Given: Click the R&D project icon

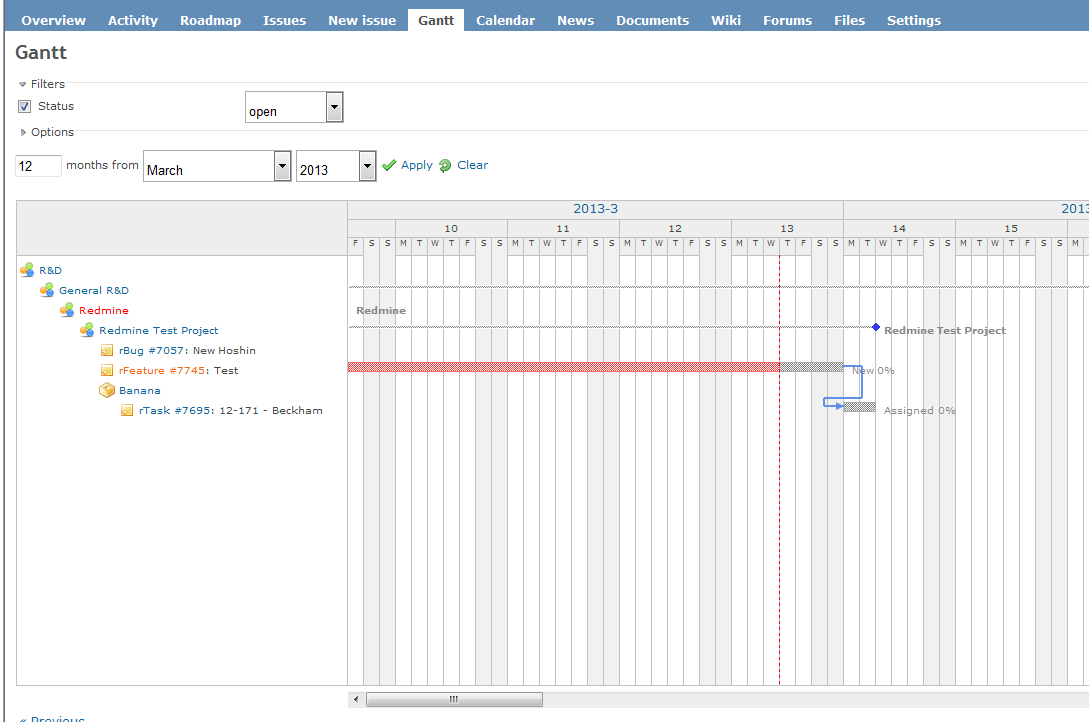Looking at the screenshot, I should pos(27,270).
